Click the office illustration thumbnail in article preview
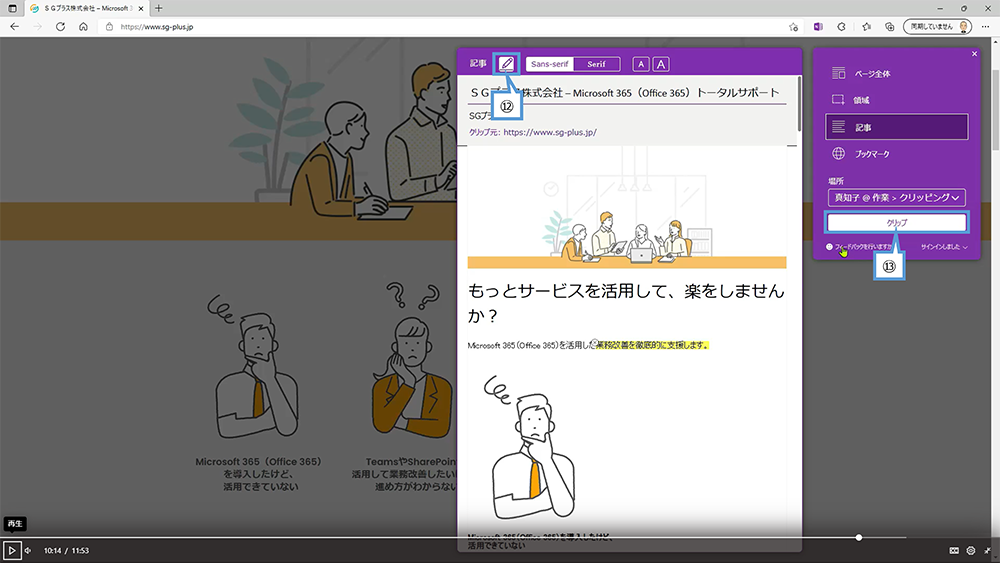This screenshot has height=563, width=1000. 627,207
